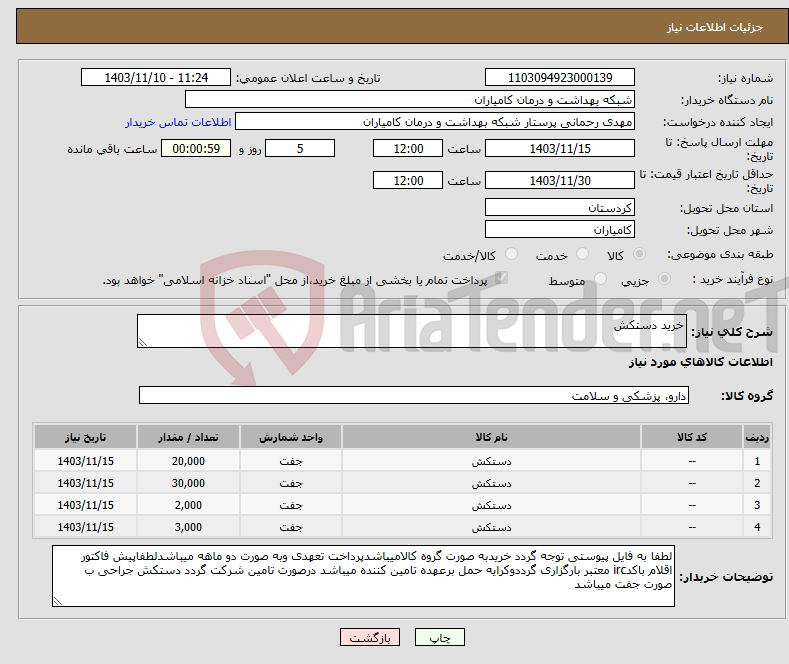Click the buyer organization name field

pos(410,100)
